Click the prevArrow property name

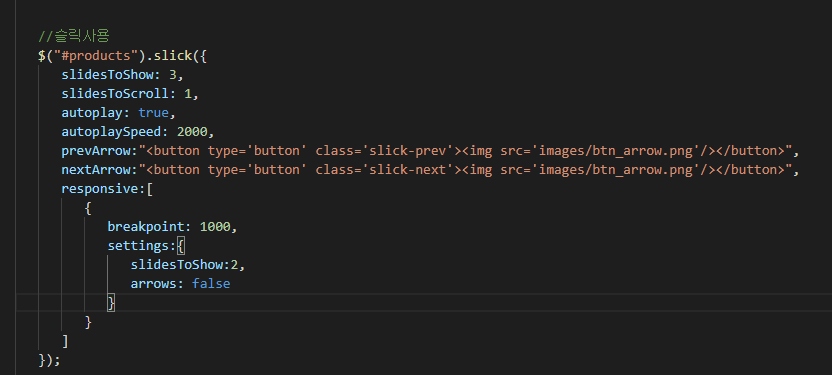[x=96, y=151]
